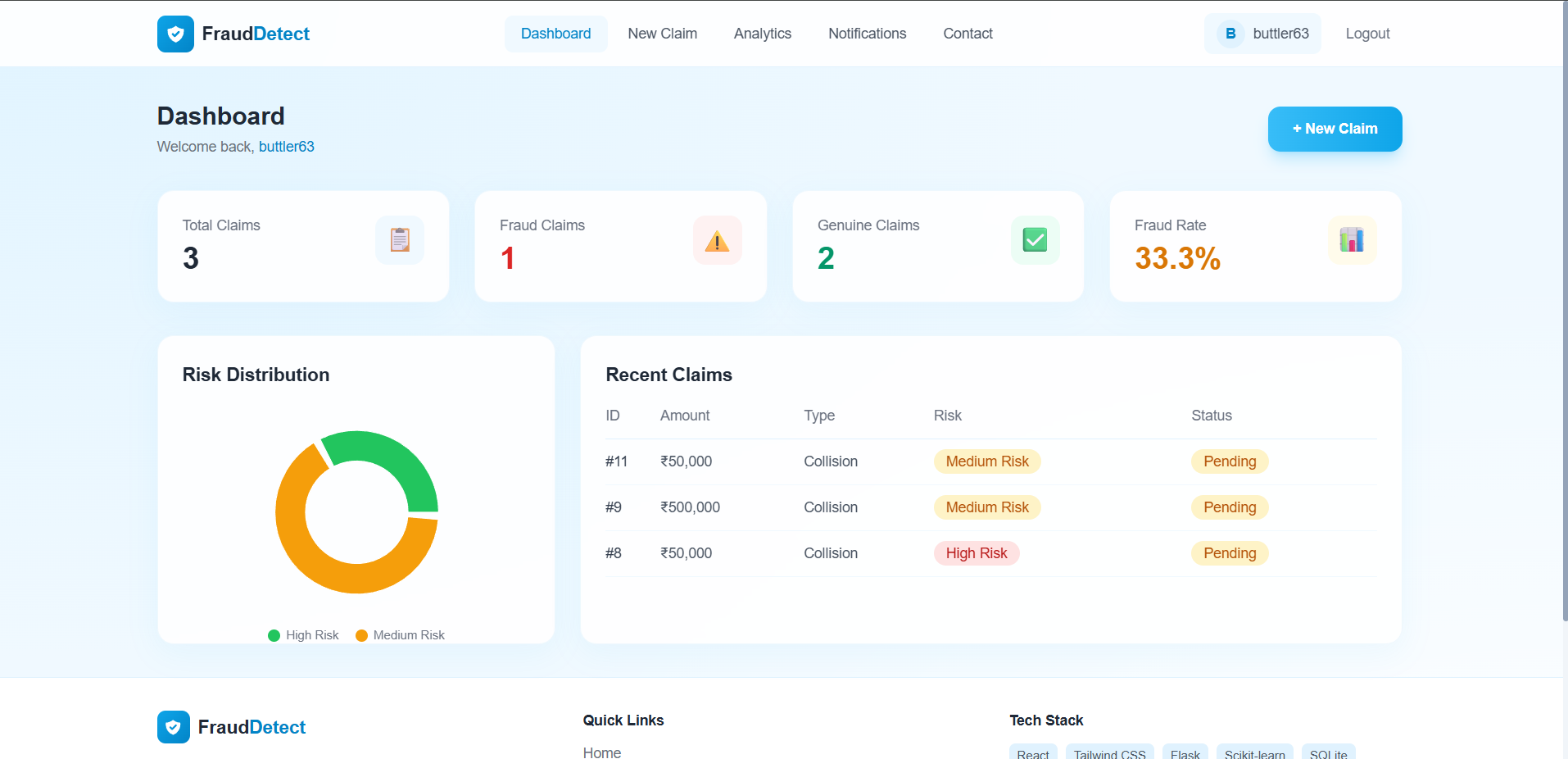Click the page vertical scrollbar

coord(1565,311)
